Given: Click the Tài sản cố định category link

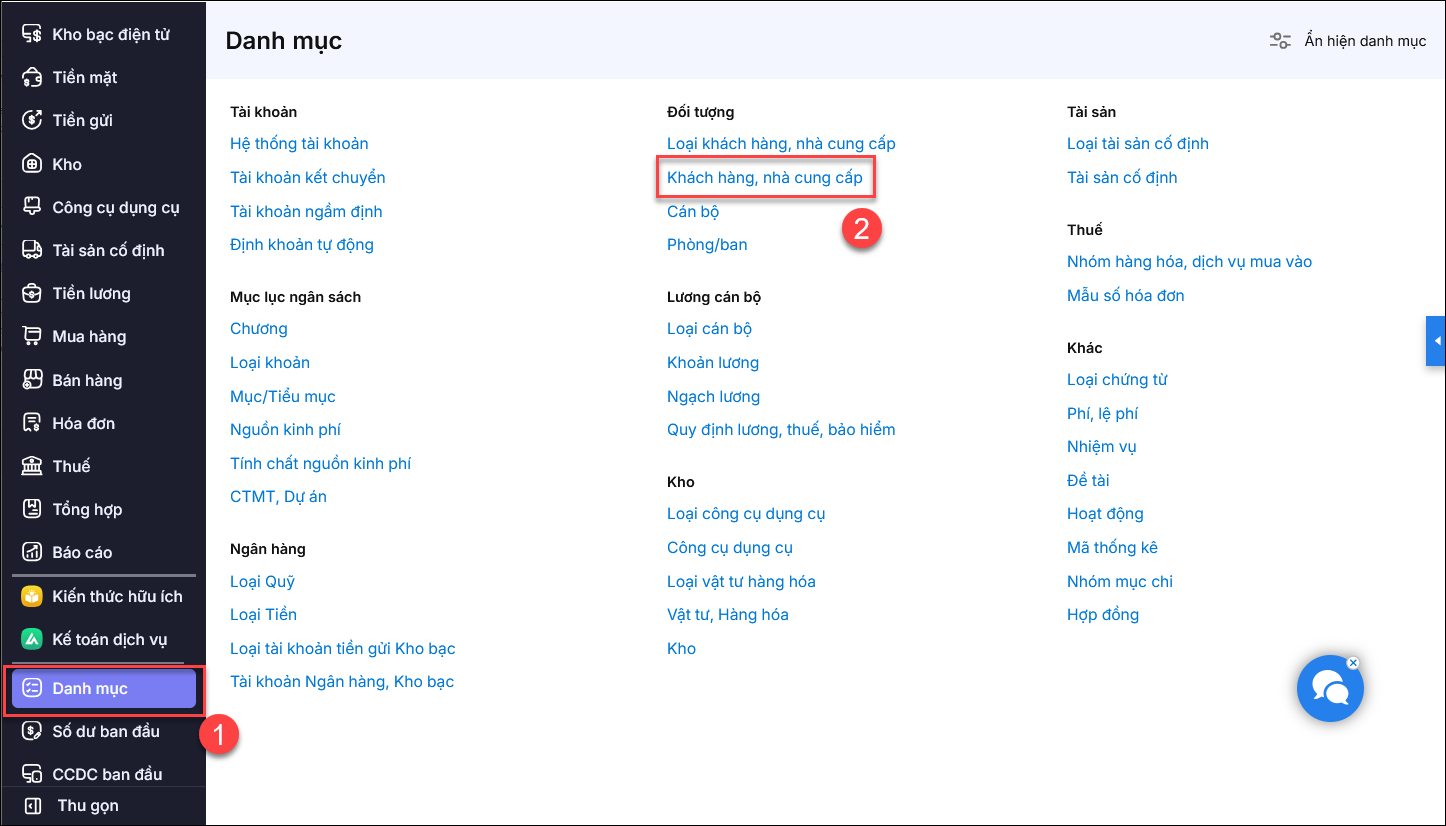Looking at the screenshot, I should [1122, 178].
